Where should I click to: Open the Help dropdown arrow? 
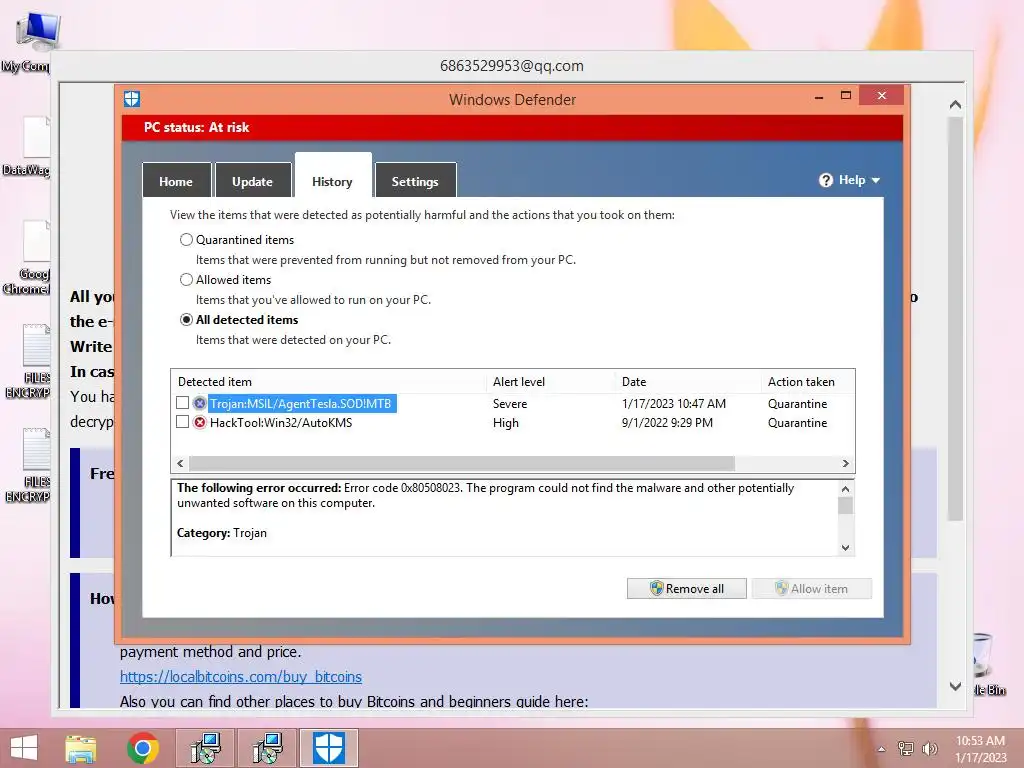[x=876, y=180]
